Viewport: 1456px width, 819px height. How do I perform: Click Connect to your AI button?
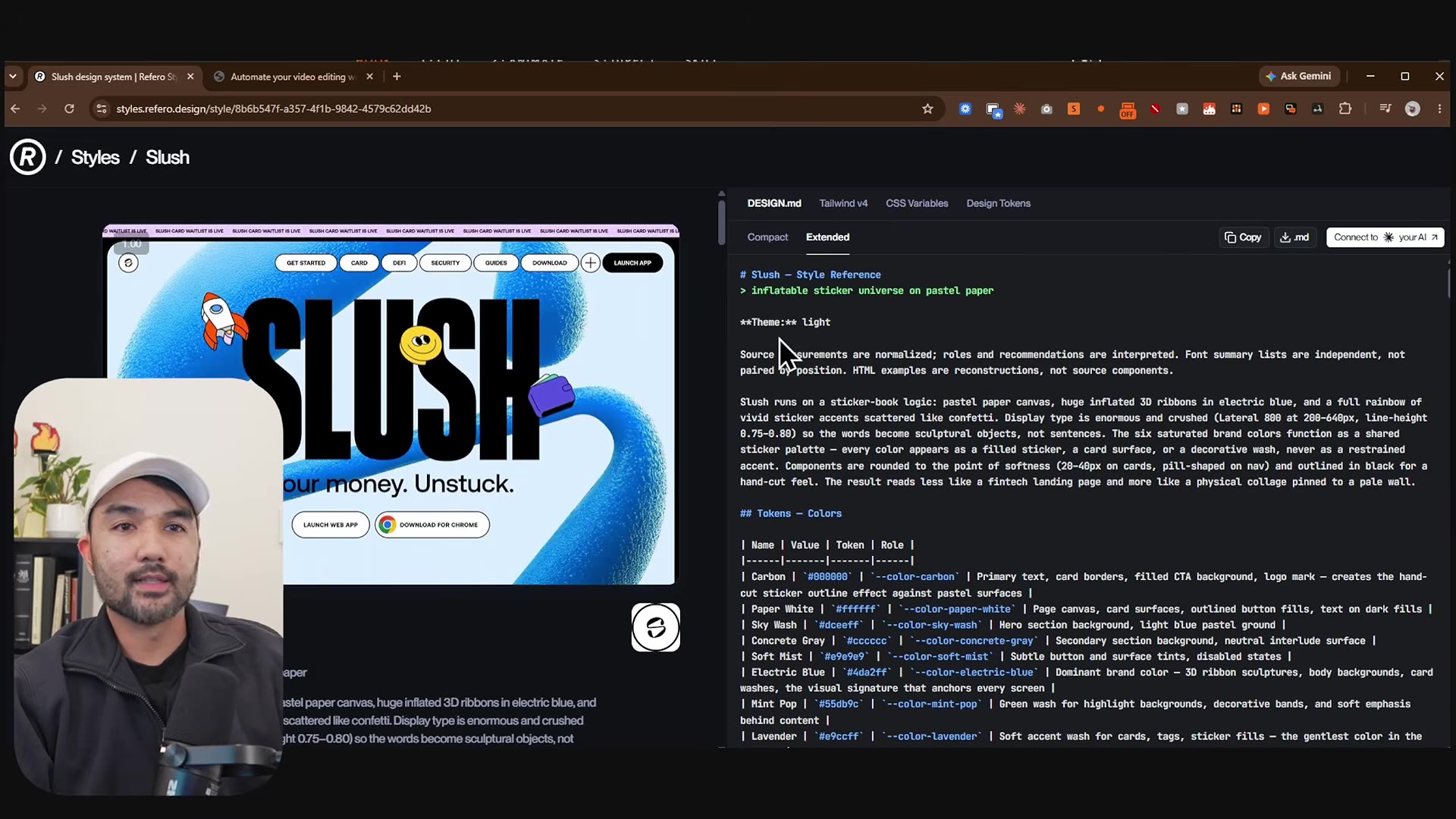click(x=1385, y=237)
